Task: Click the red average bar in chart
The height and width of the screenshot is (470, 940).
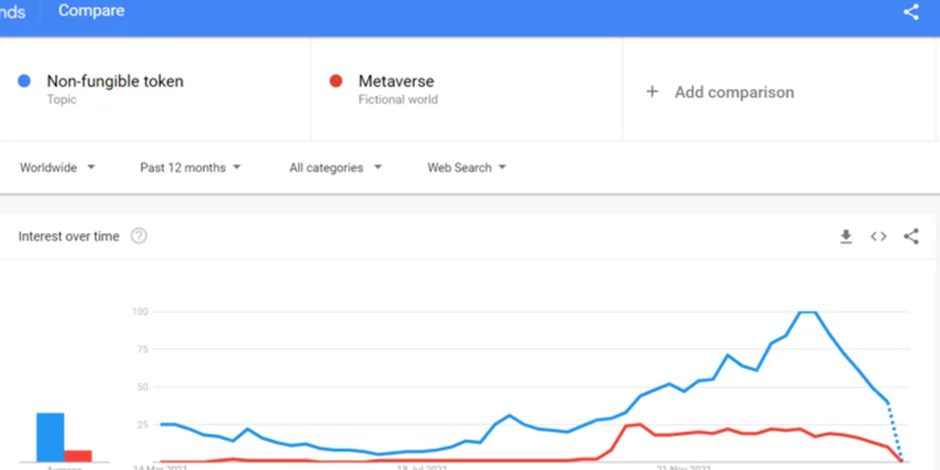Action: tap(78, 455)
